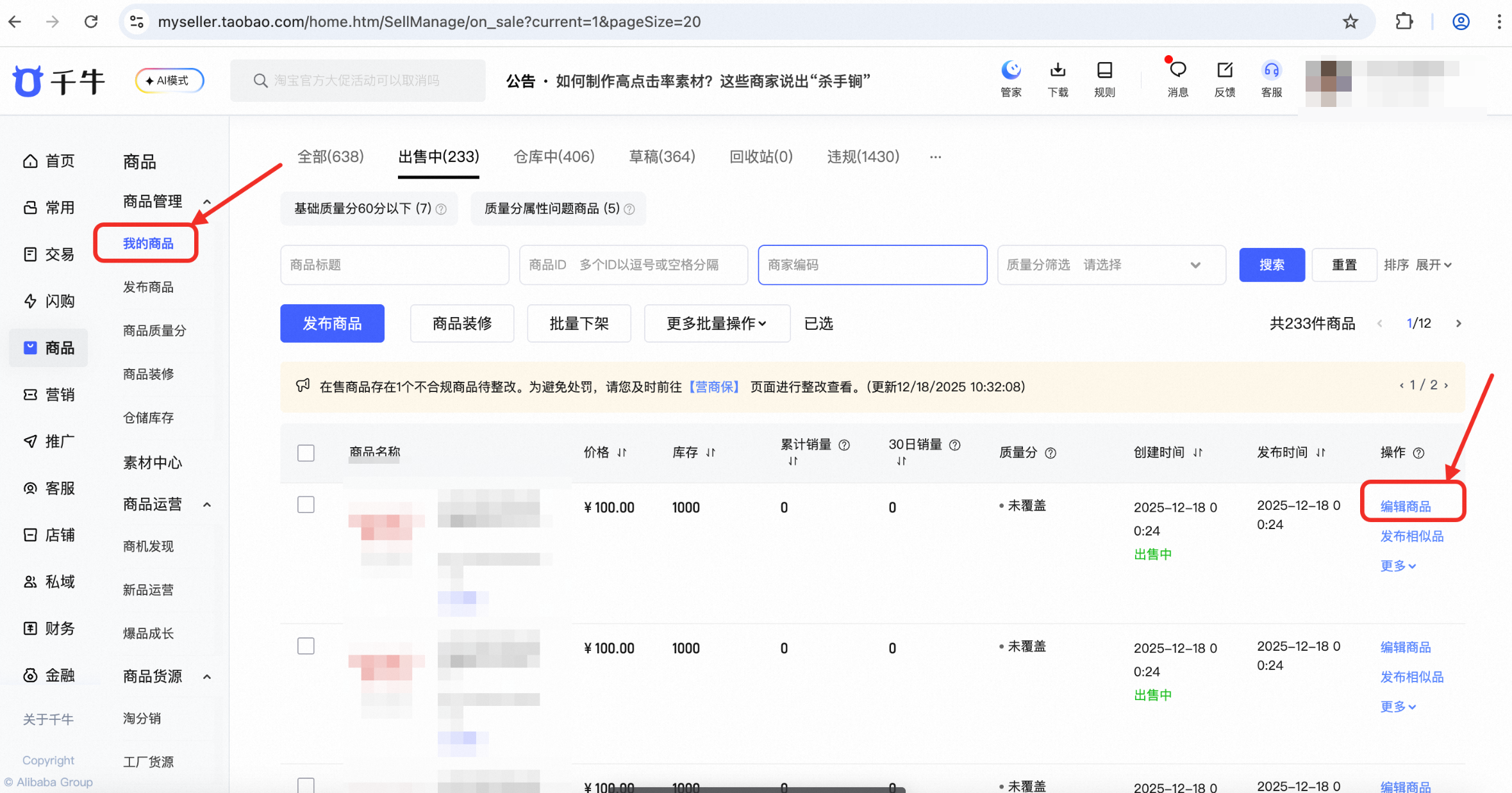Switch to 仓库中(406) tab
Screen dimensions: 1512x793
point(554,157)
